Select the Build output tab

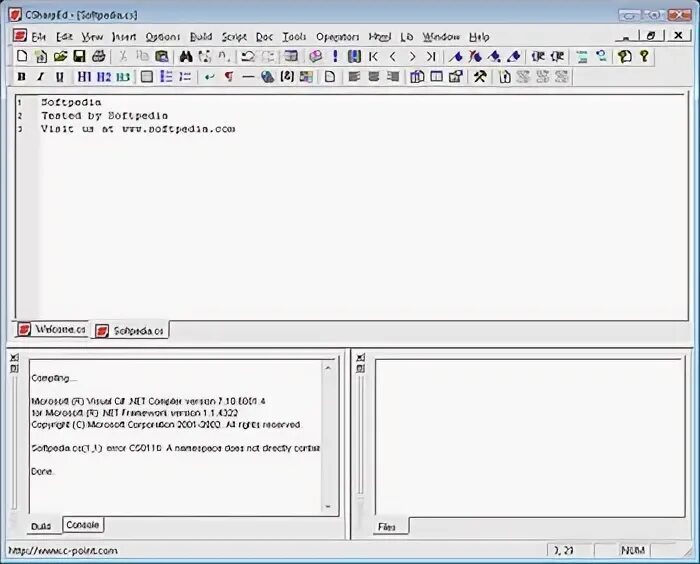pyautogui.click(x=41, y=526)
